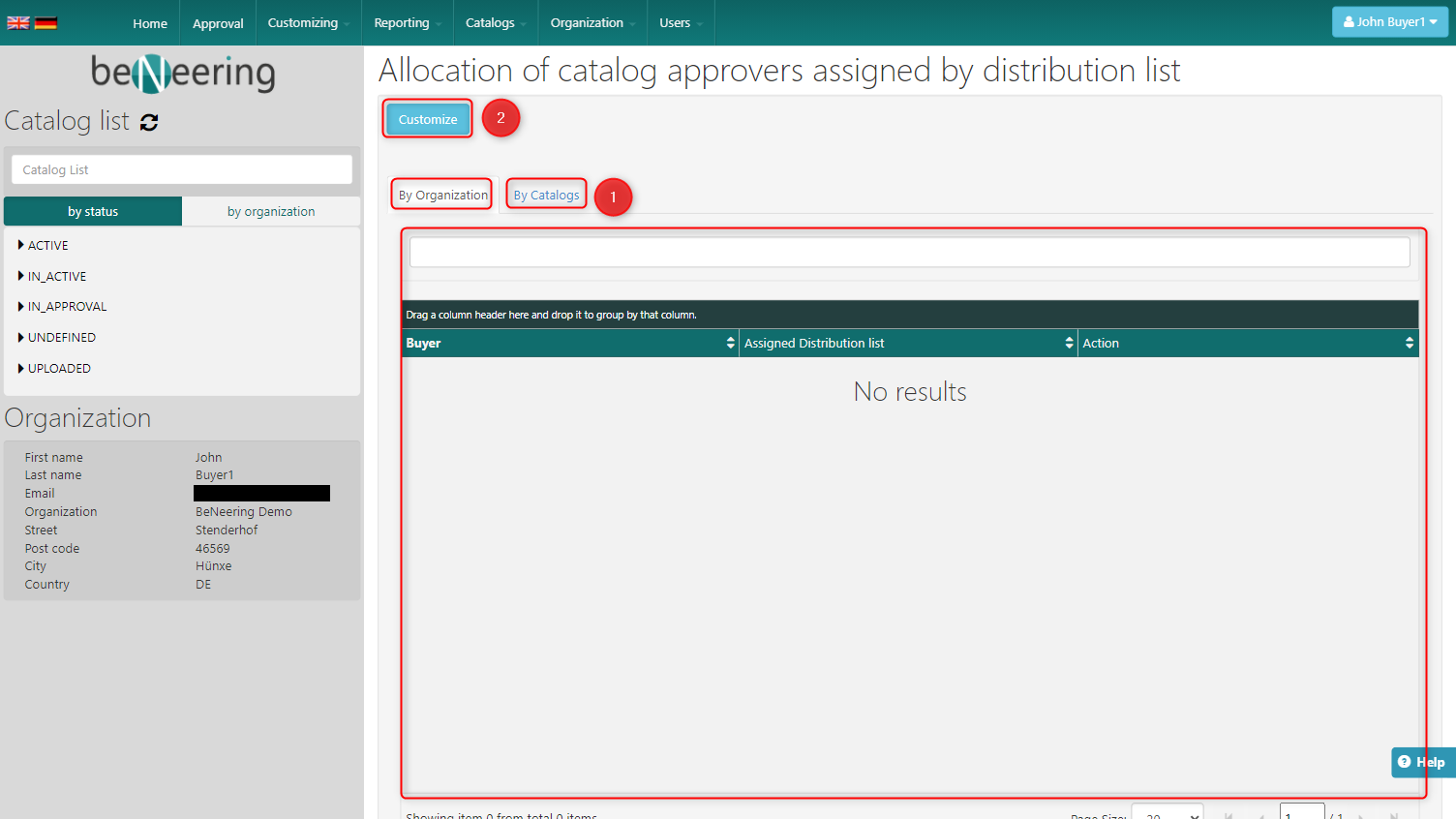Go to the Approval page
Screen dimensions: 1456x819
218,23
